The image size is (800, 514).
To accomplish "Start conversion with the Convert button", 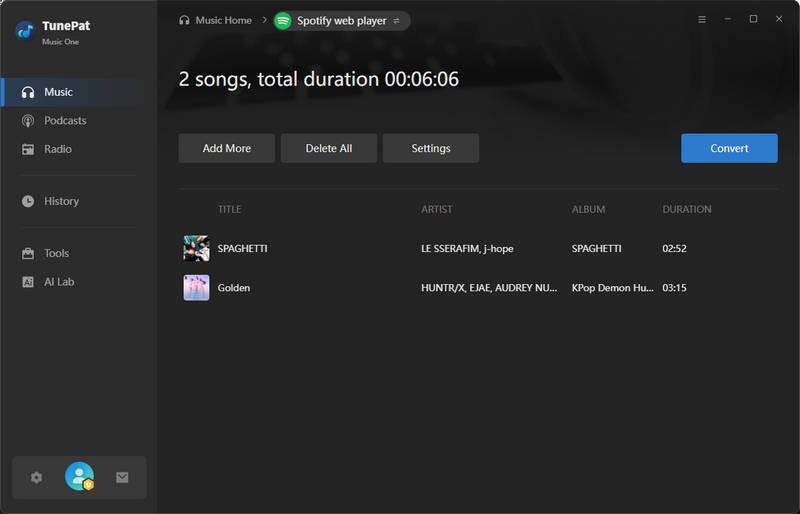I will tap(729, 149).
